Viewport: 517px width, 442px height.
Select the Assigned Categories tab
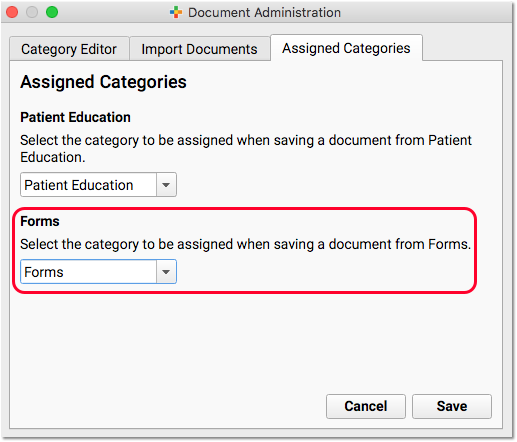click(x=346, y=48)
